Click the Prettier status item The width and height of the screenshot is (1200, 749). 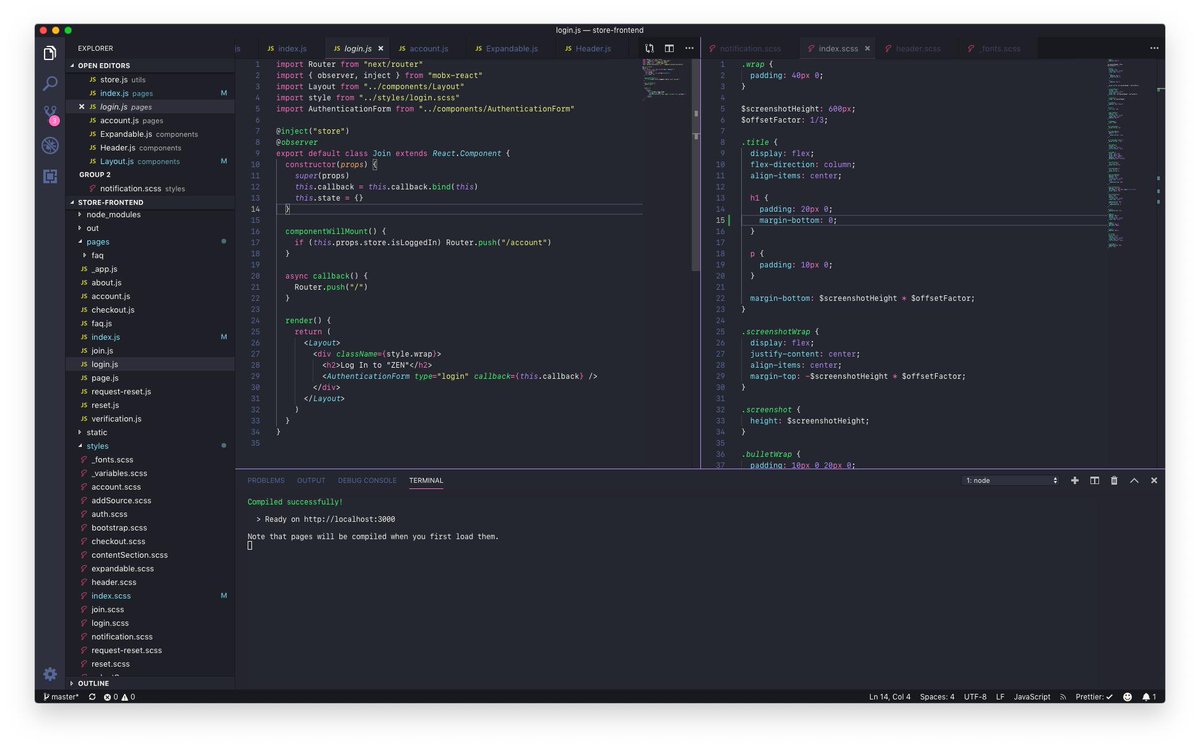(1094, 696)
